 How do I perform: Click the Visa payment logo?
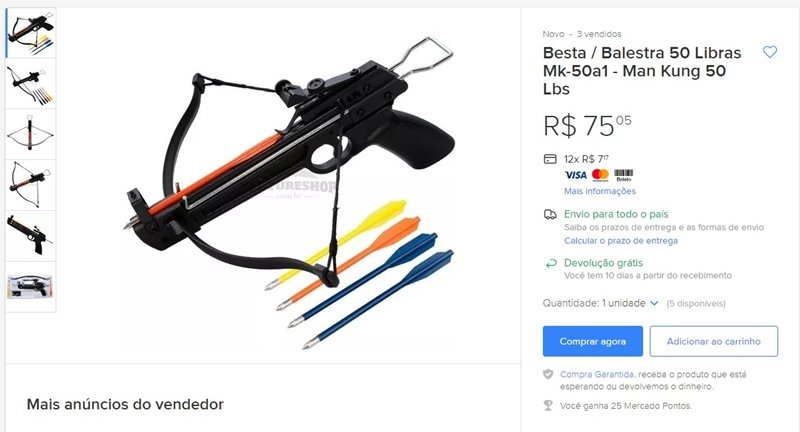(576, 175)
